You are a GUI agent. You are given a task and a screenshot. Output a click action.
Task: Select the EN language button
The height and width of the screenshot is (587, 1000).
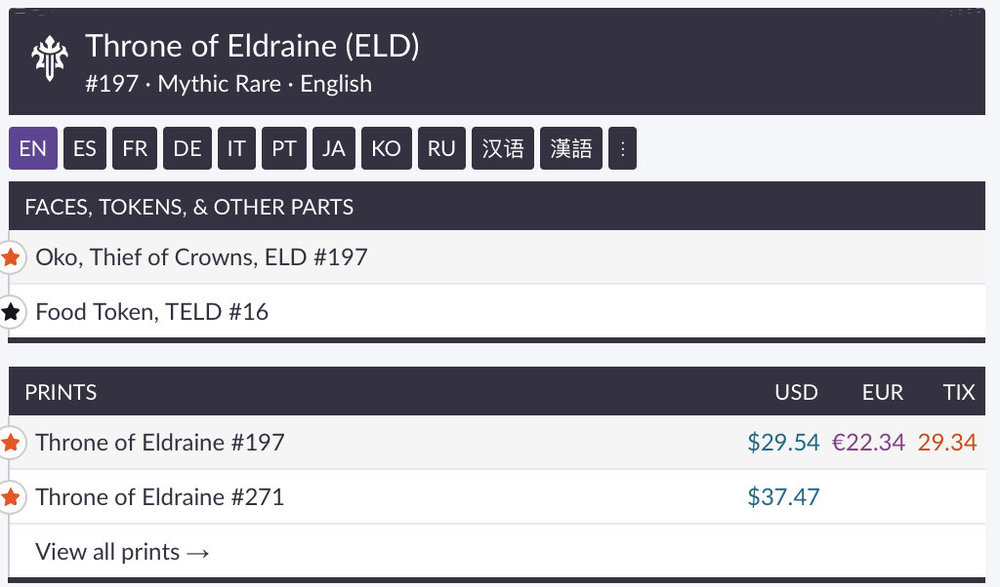33,149
